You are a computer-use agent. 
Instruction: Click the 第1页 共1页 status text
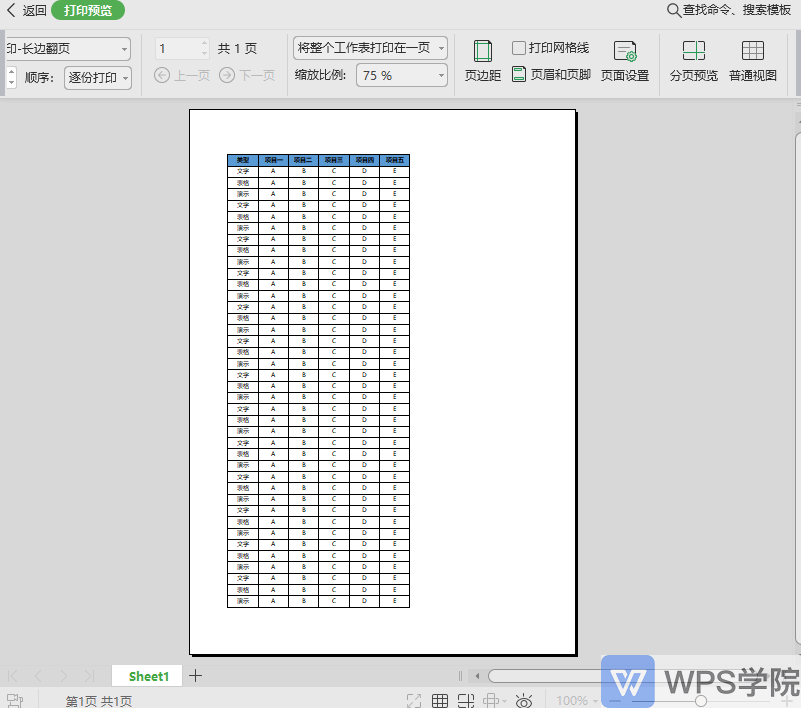[99, 701]
